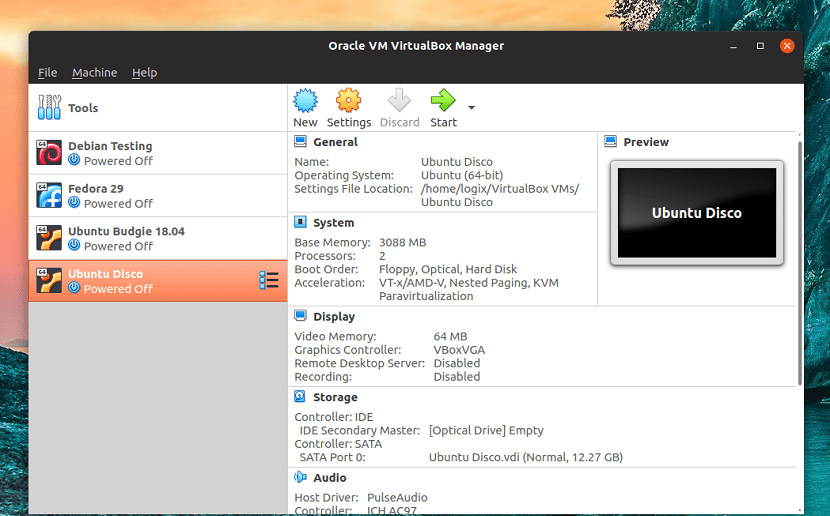The image size is (830, 516).
Task: Click the Ubuntu Disco preview thumbnail
Action: point(696,213)
